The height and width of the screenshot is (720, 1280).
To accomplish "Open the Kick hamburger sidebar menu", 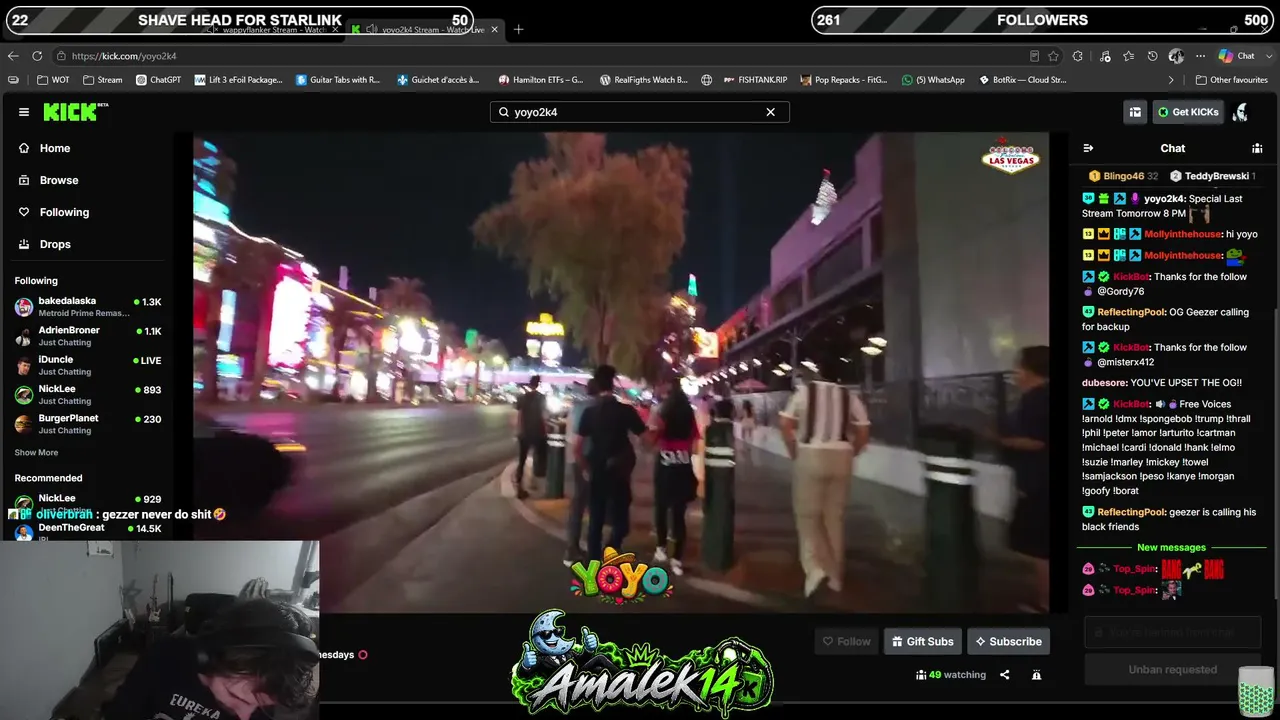I will coord(24,112).
